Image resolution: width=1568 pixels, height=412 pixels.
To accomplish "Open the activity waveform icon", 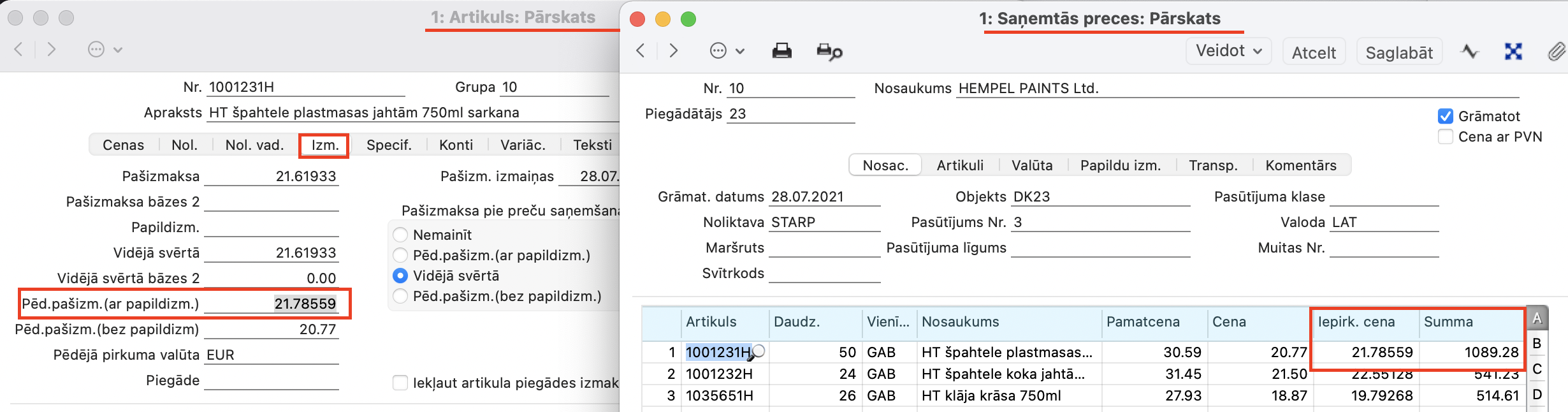I will 1470,52.
